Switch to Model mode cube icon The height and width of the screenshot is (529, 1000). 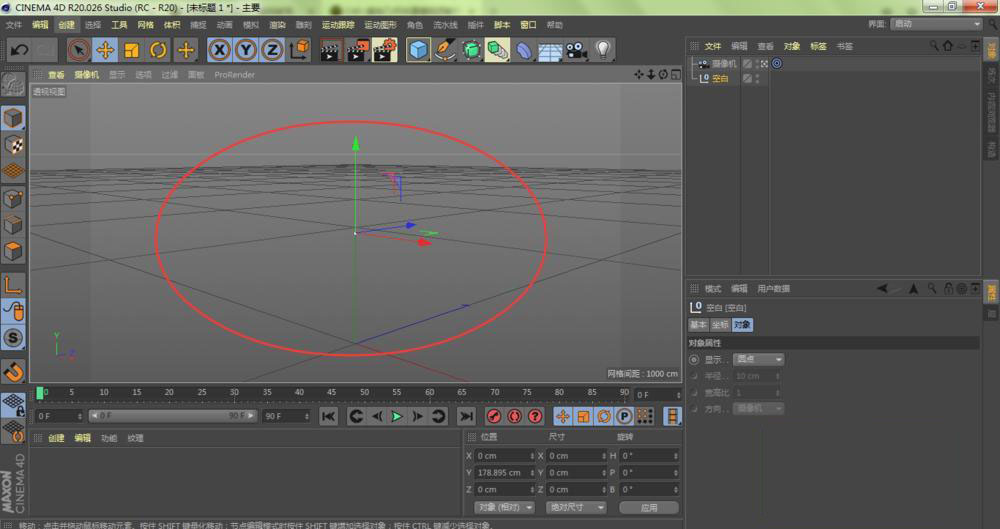pyautogui.click(x=13, y=118)
